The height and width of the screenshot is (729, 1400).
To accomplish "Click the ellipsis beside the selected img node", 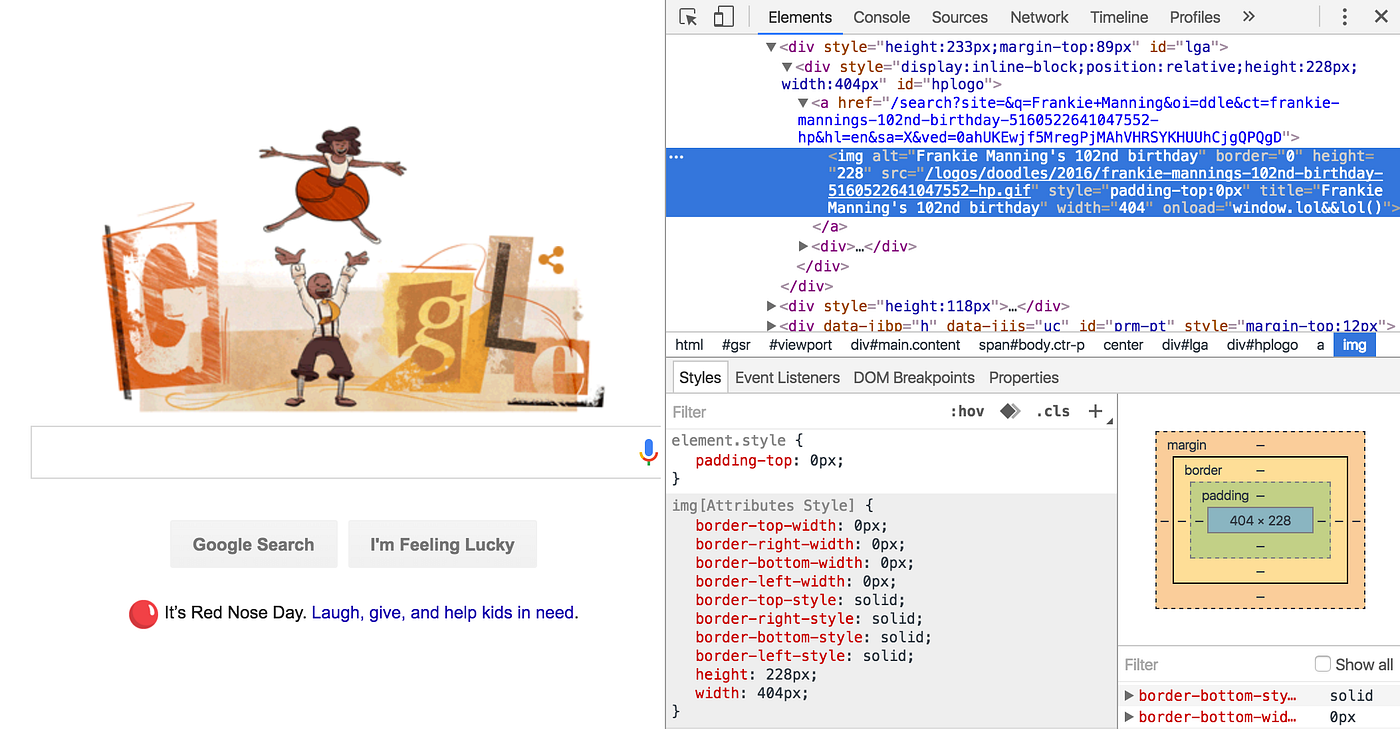I will (x=676, y=157).
